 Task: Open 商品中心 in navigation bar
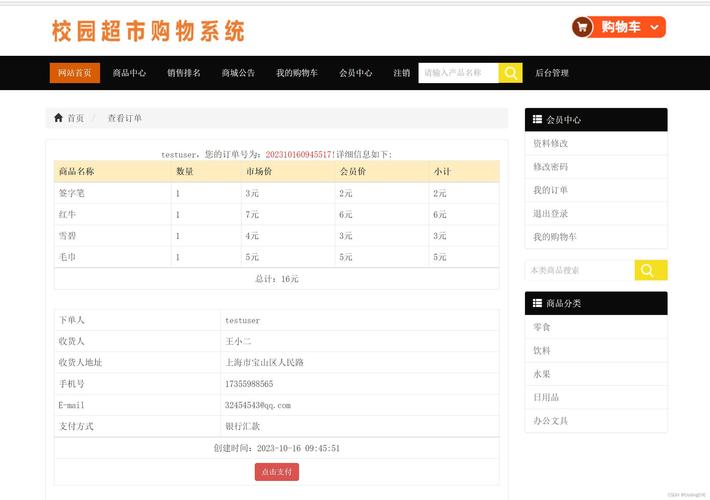[129, 73]
